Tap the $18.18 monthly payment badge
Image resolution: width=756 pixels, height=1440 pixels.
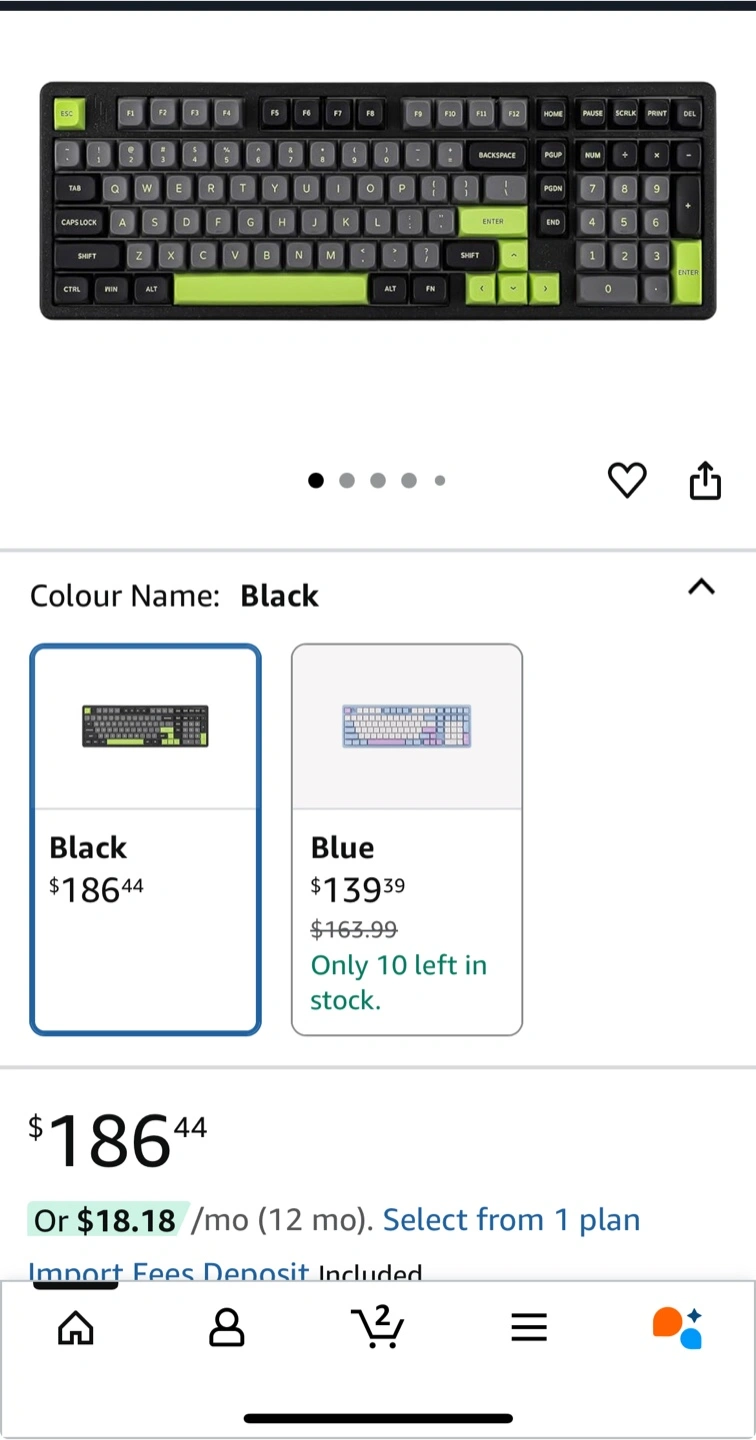pyautogui.click(x=106, y=1220)
